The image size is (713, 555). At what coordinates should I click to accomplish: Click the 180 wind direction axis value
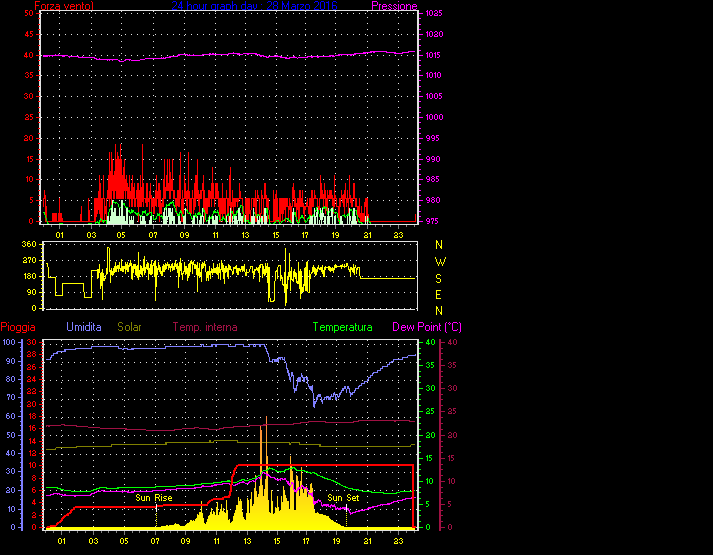pyautogui.click(x=29, y=276)
